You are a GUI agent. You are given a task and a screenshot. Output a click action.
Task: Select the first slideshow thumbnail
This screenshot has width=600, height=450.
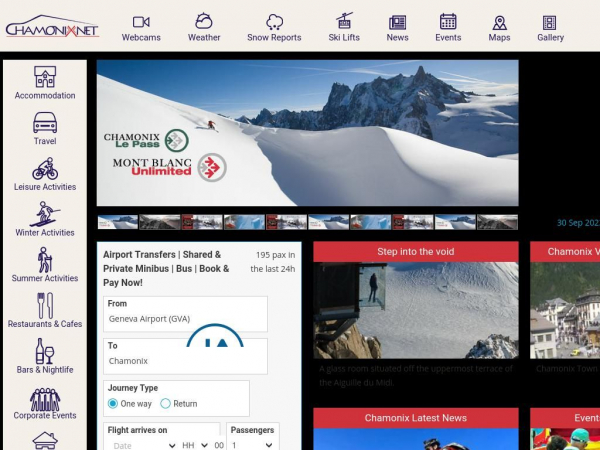pos(117,222)
